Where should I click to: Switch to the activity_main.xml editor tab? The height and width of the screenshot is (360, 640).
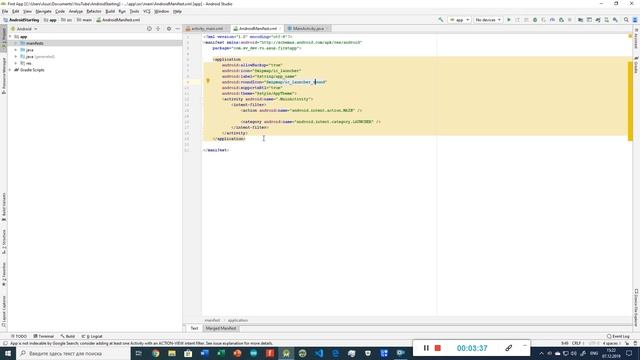point(207,29)
